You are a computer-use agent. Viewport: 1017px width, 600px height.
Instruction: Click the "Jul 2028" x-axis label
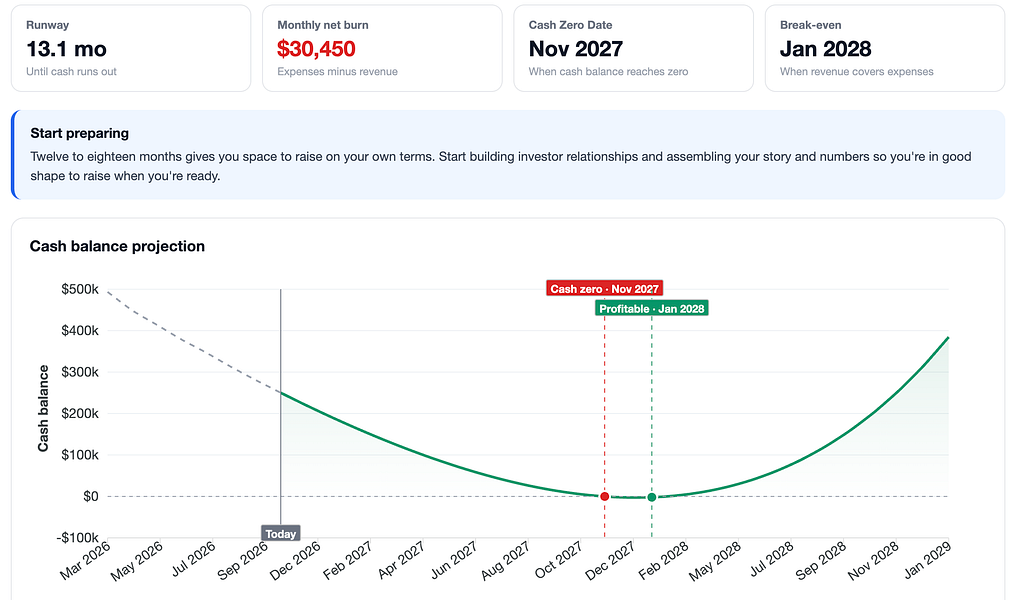click(772, 559)
